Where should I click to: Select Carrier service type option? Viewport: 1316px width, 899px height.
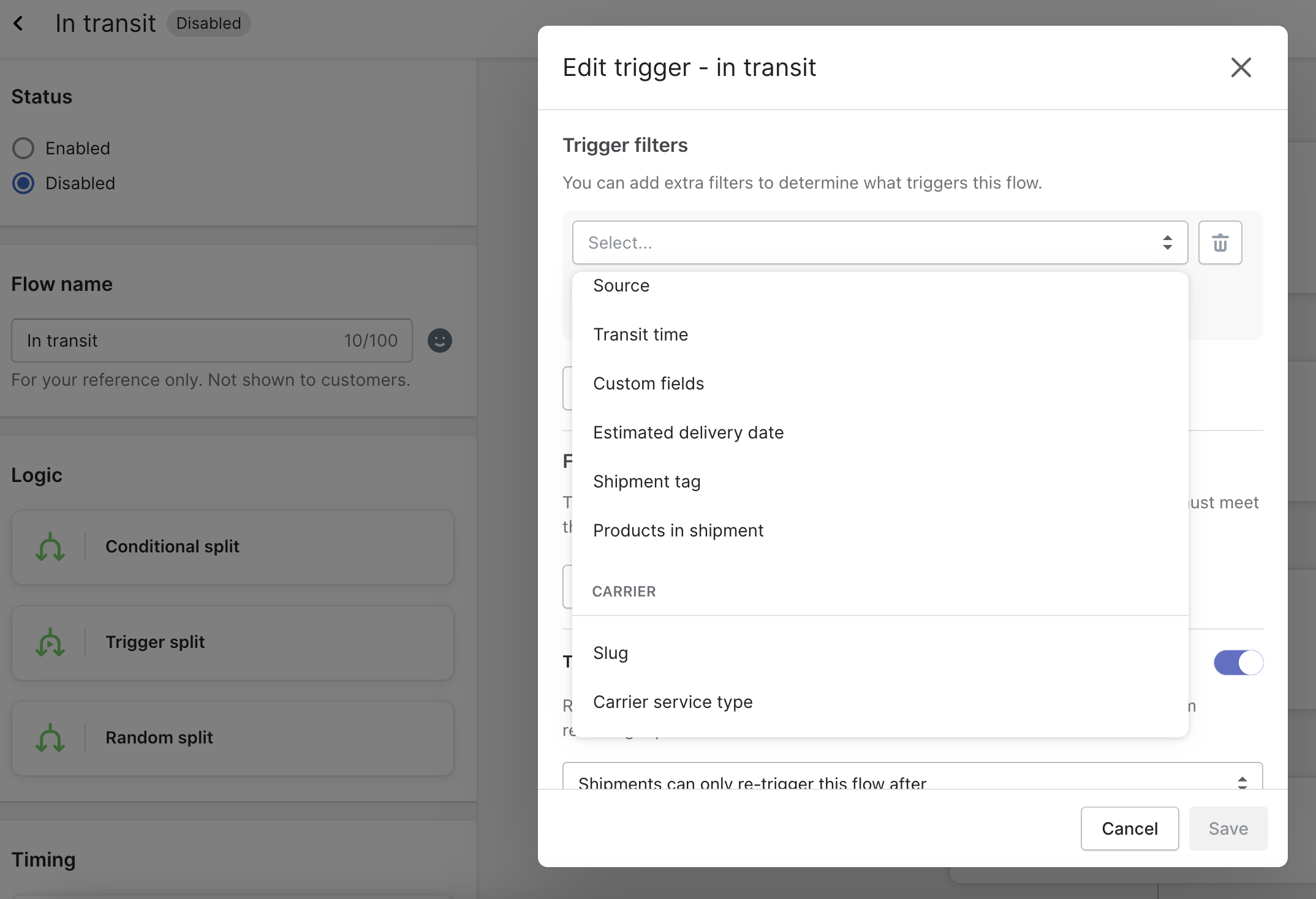coord(673,702)
